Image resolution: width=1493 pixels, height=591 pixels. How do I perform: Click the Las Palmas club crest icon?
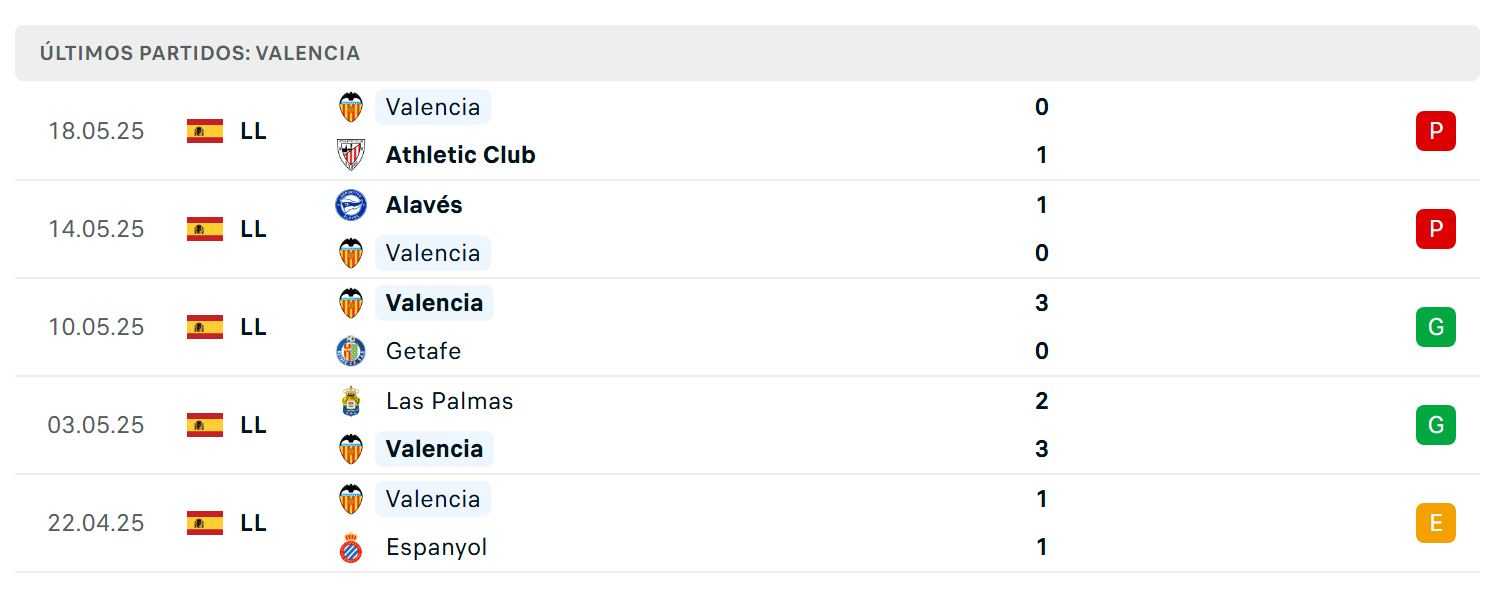tap(351, 401)
